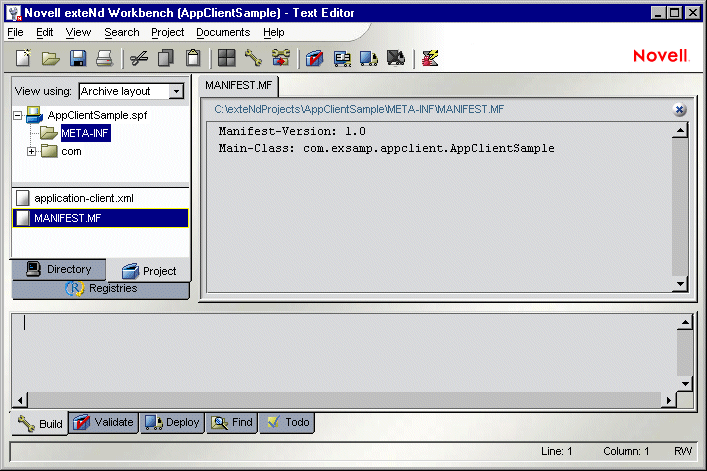
Task: Select AppClientSample.spf project root
Action: (97, 115)
